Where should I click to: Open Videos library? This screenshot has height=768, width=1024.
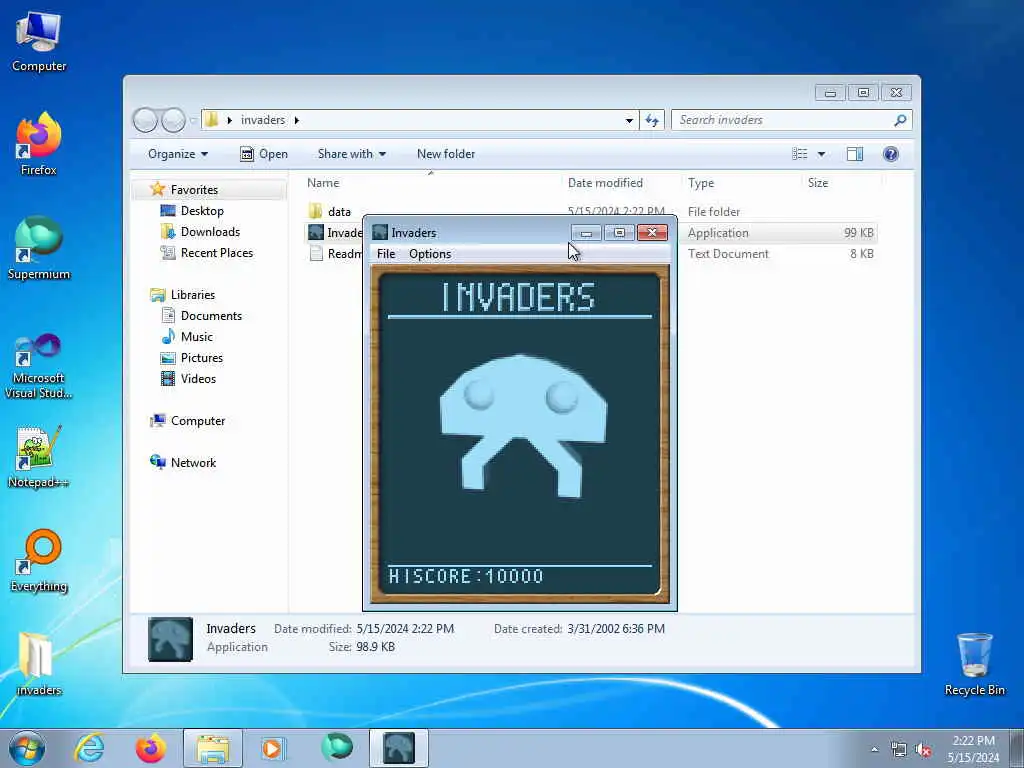[198, 379]
